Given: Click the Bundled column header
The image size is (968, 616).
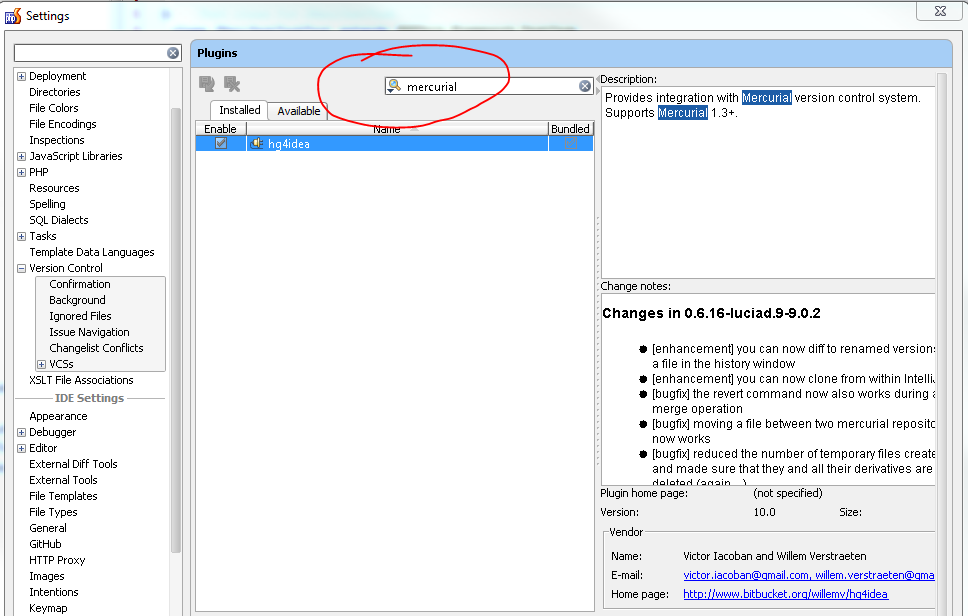Looking at the screenshot, I should [x=570, y=128].
